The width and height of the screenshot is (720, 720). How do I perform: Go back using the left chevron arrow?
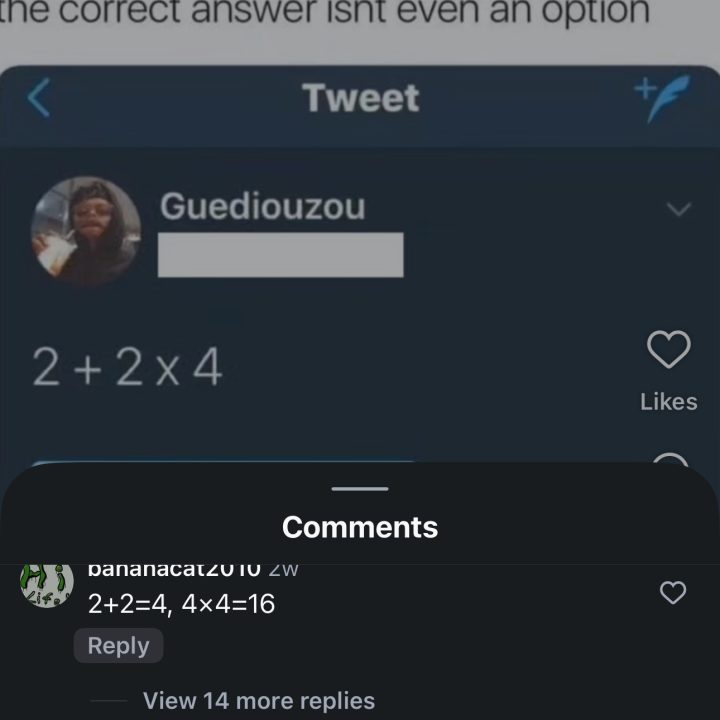(x=39, y=98)
